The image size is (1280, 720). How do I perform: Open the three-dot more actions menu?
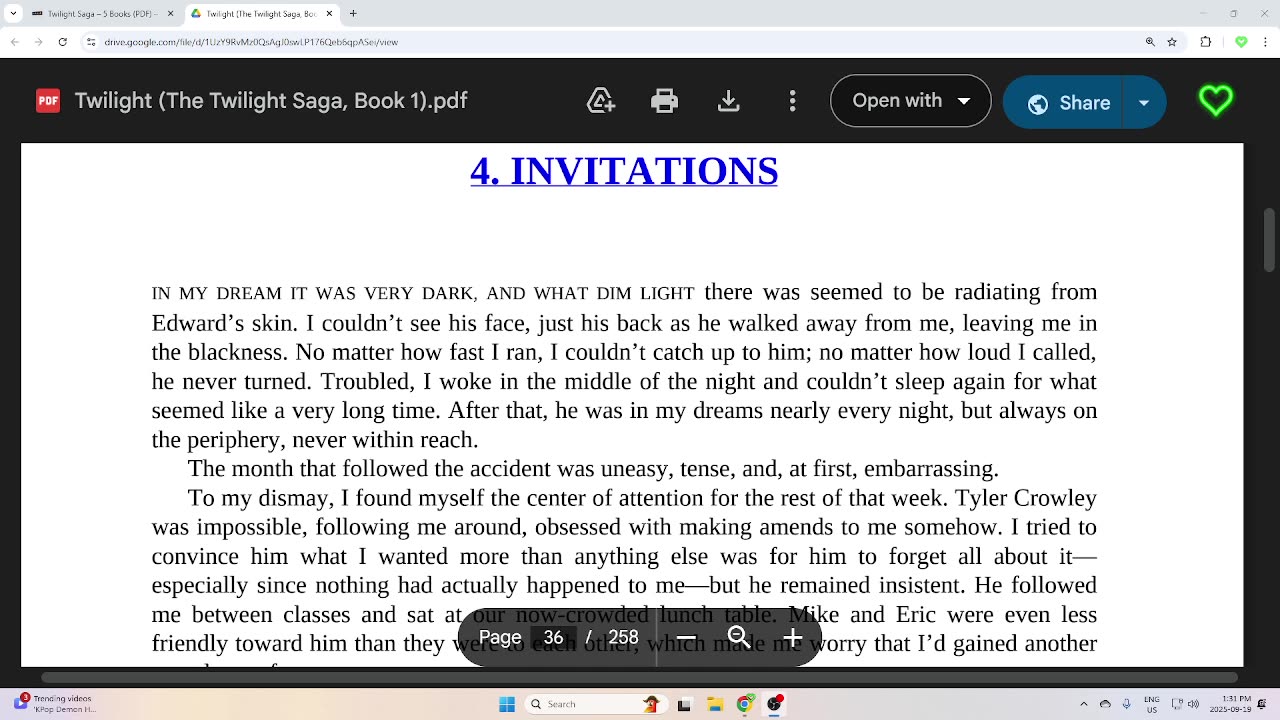tap(792, 101)
